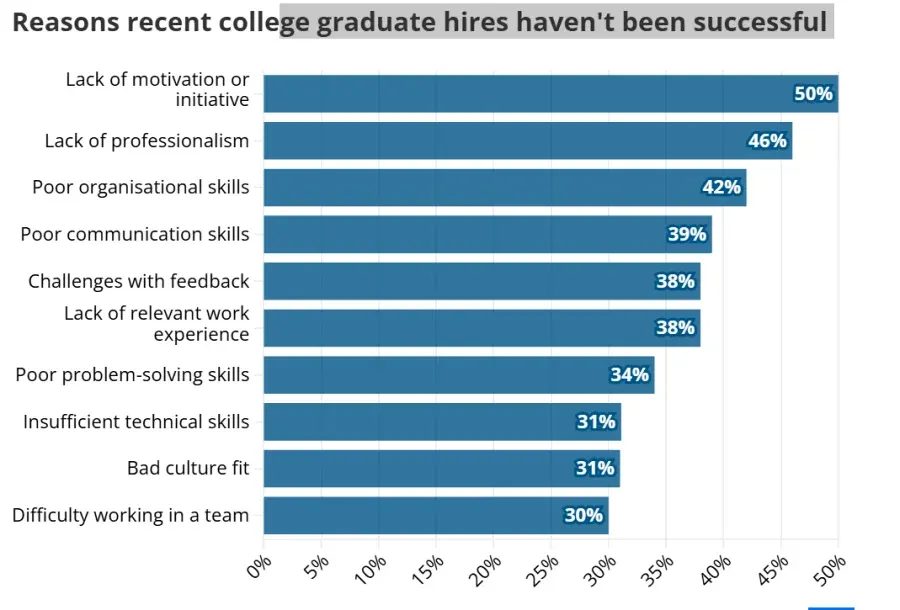Image resolution: width=900 pixels, height=610 pixels.
Task: Click the 'Lack of relevant work experience' label
Action: pos(157,324)
